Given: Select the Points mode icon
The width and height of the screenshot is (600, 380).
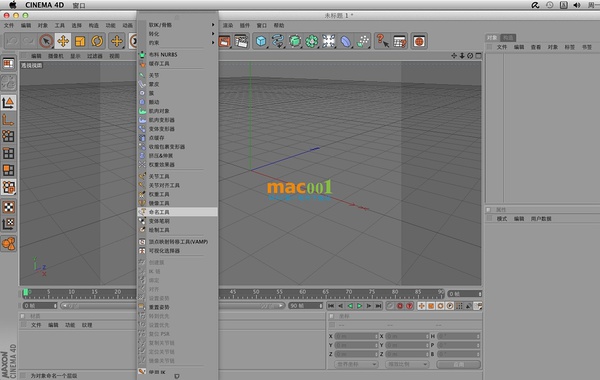Looking at the screenshot, I should [8, 136].
